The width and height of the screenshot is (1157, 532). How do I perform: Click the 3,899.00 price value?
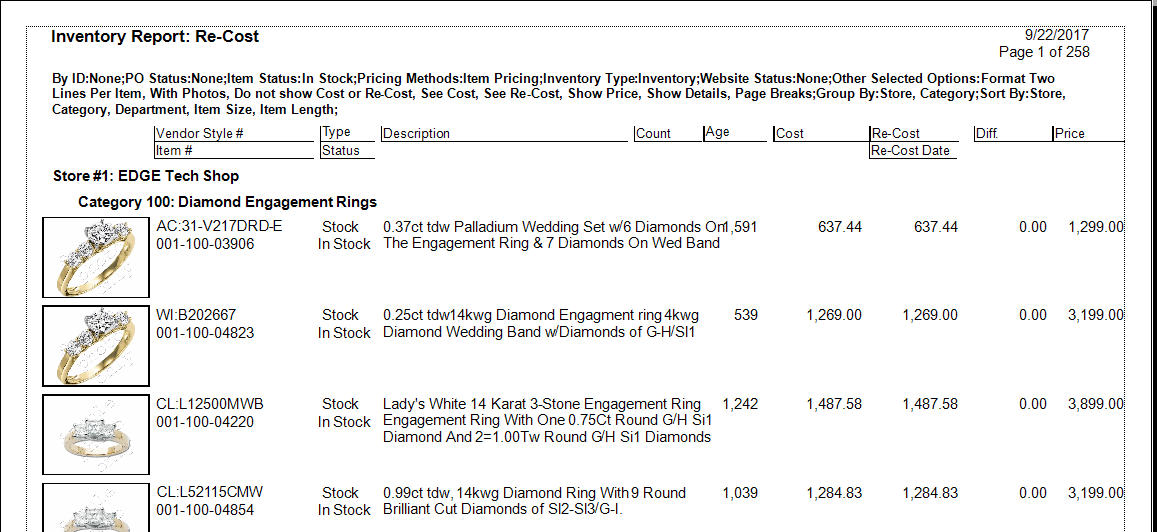click(1095, 404)
